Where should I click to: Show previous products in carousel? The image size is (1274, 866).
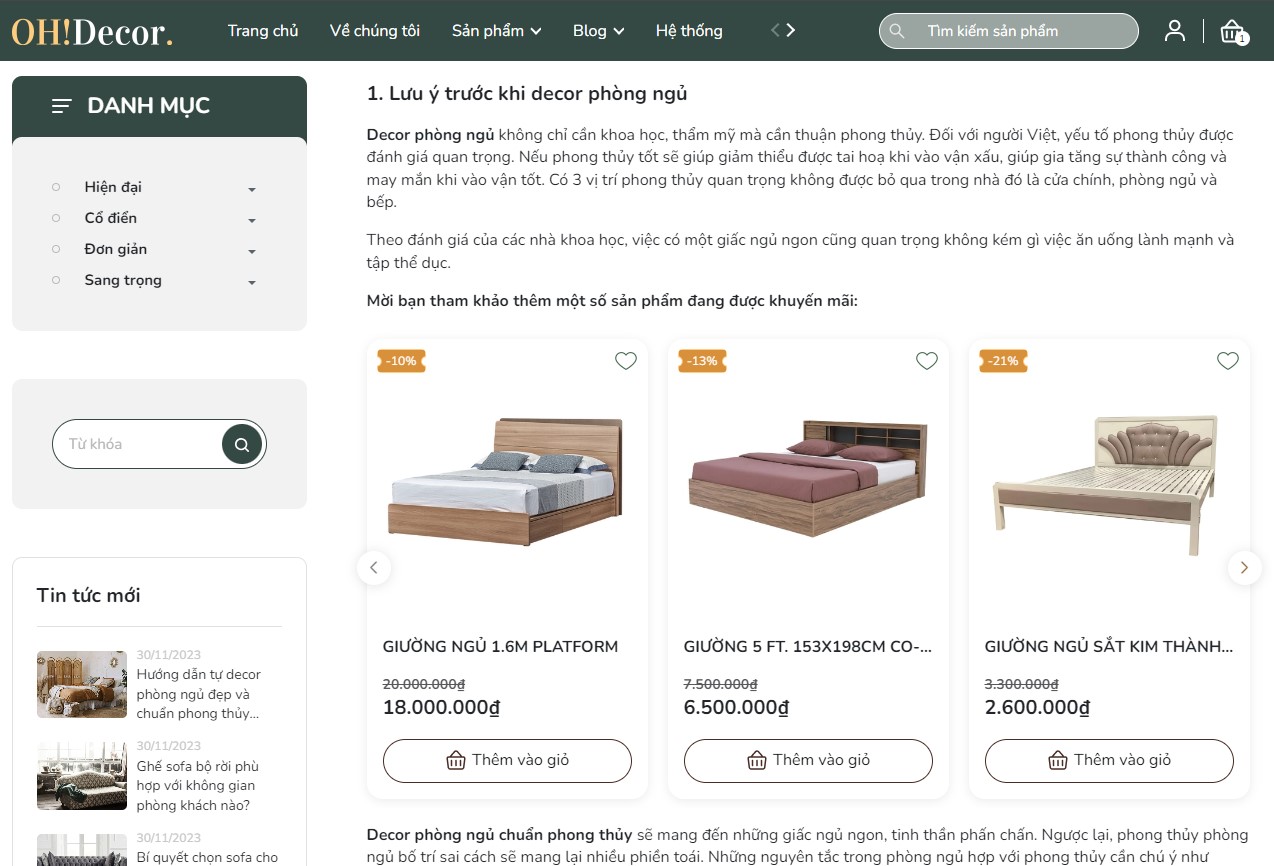tap(374, 568)
